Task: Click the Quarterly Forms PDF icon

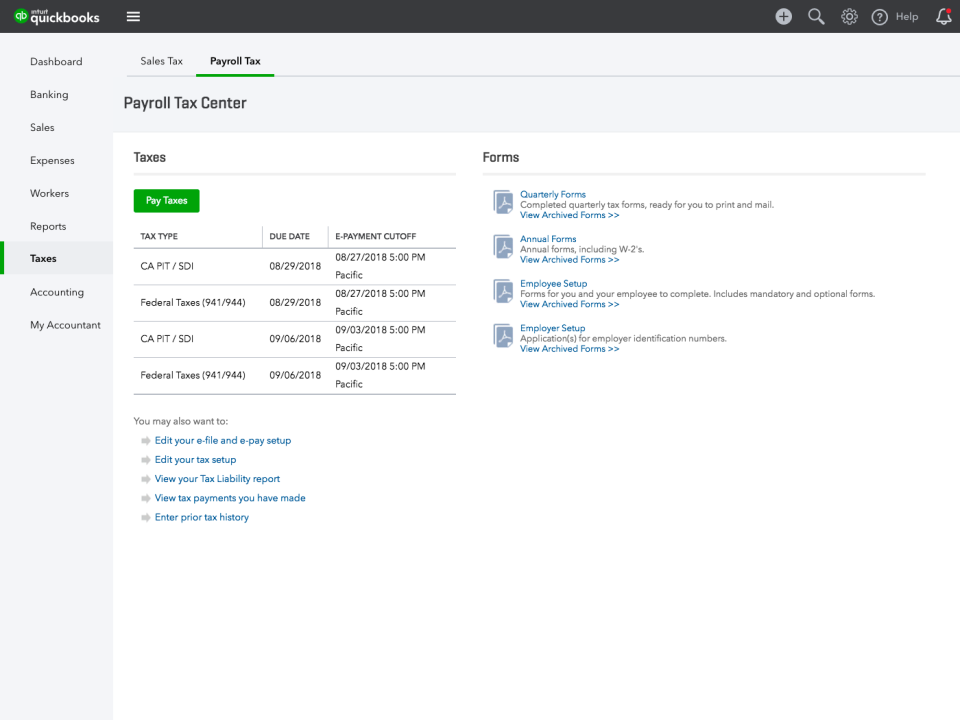Action: pos(501,202)
